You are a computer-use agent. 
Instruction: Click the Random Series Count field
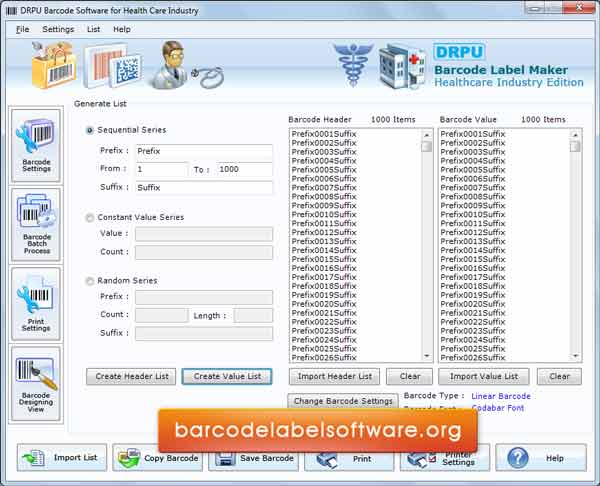point(162,315)
